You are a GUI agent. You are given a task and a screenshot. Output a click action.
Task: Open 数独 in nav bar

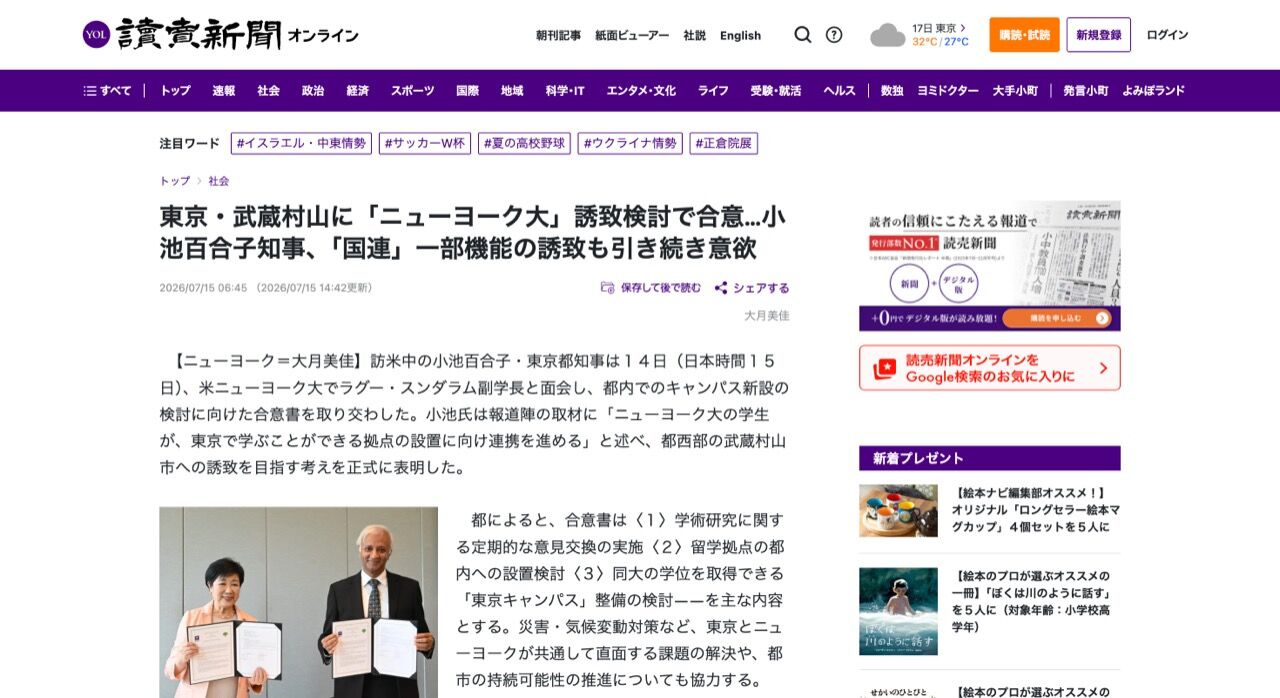tap(892, 91)
